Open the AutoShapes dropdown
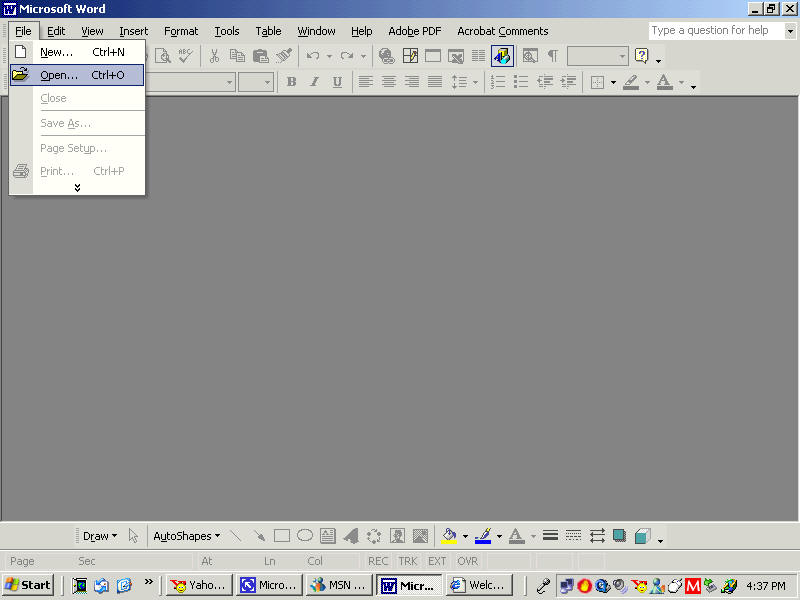Screen dimensions: 800x600 [186, 536]
